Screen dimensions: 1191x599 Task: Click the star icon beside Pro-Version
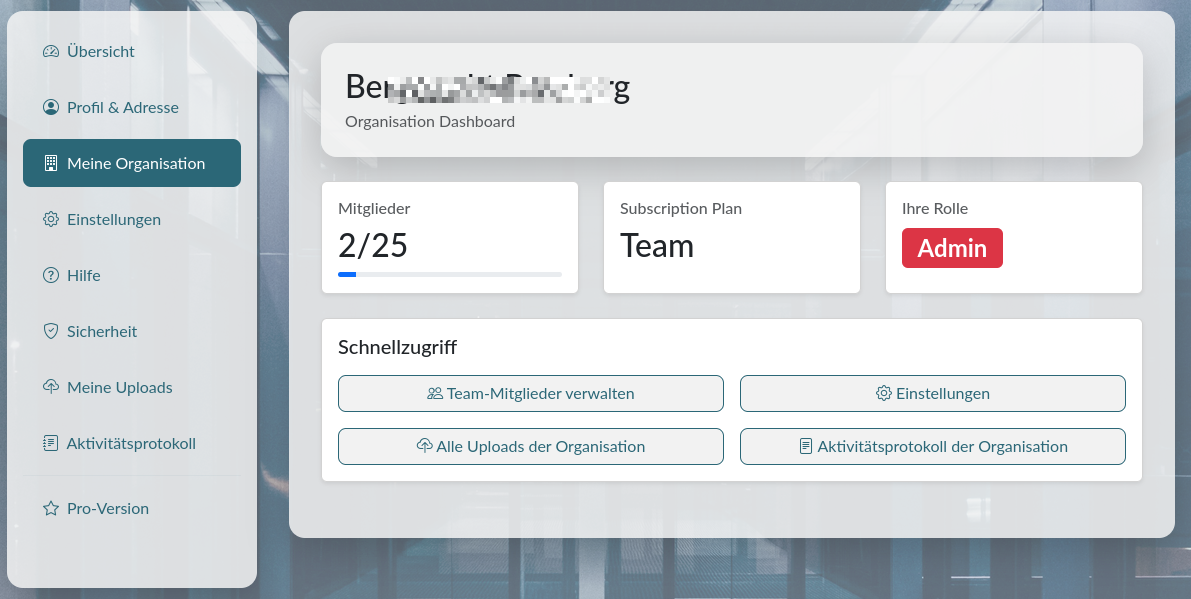(x=51, y=509)
